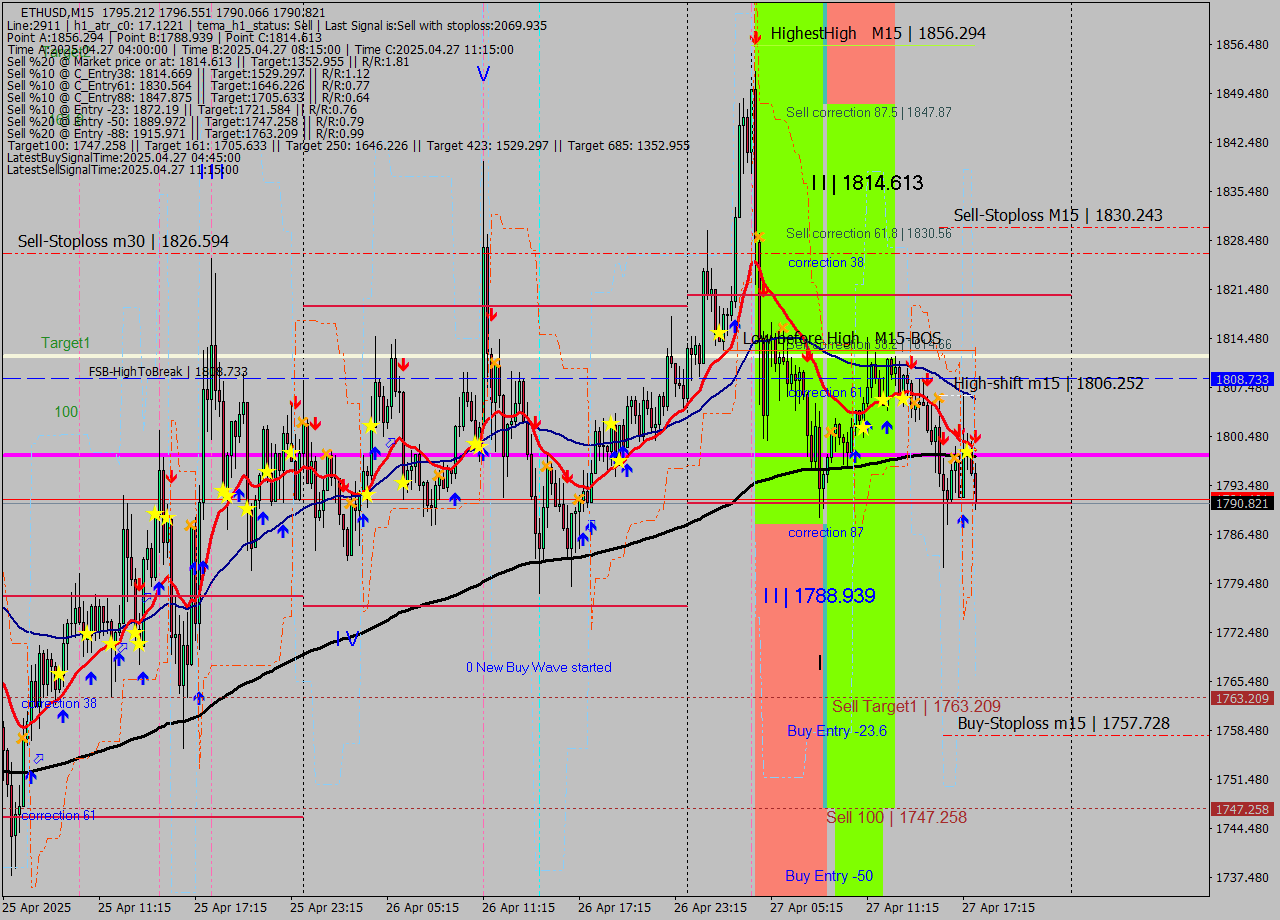Click the magenta horizontal price line
The image size is (1280, 920).
(400, 455)
